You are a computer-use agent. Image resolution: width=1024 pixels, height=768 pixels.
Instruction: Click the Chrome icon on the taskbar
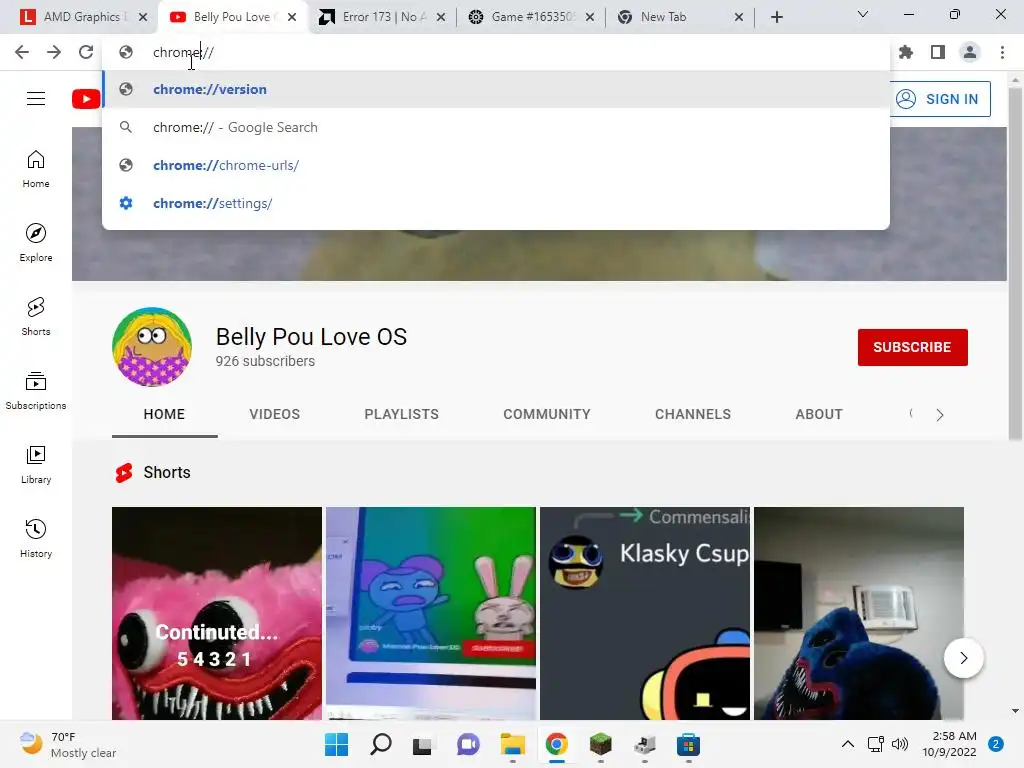pyautogui.click(x=556, y=744)
